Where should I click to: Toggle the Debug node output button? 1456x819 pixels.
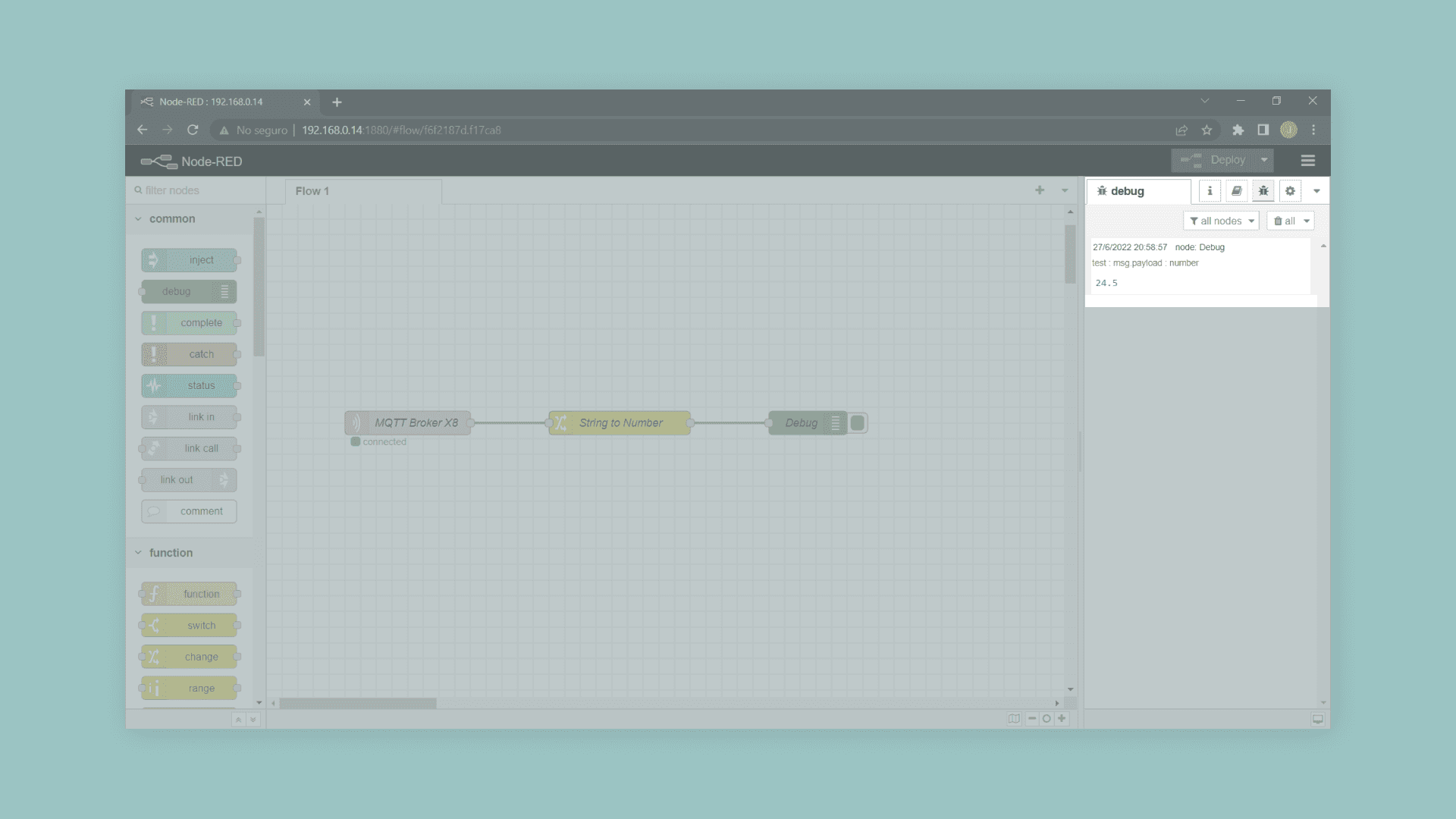tap(858, 423)
